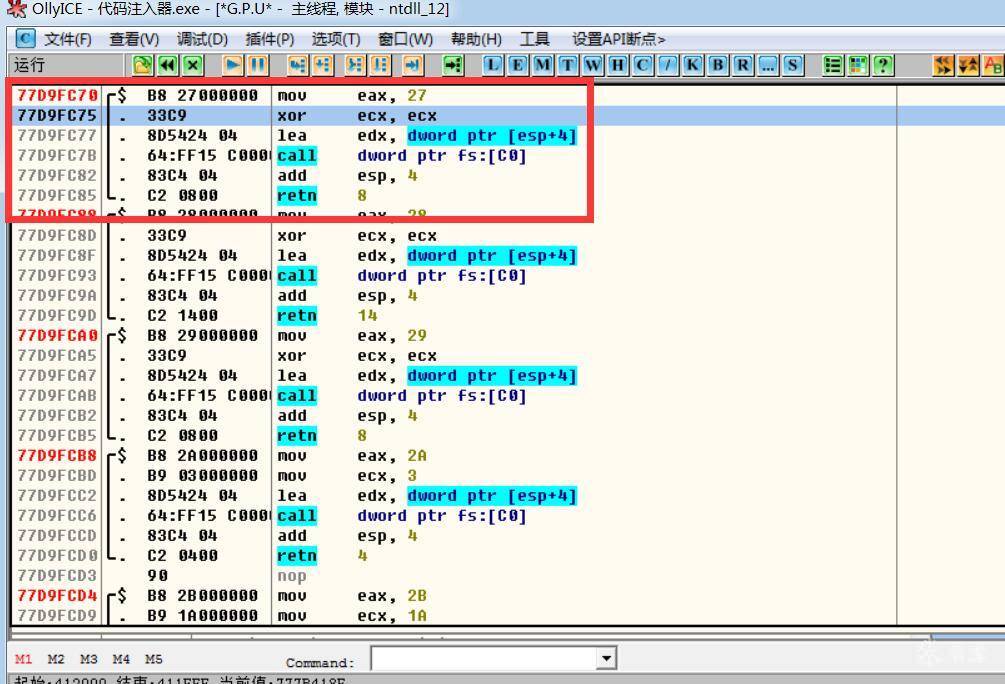This screenshot has height=684, width=1005.
Task: Open the 窗口(W) menu
Action: [405, 39]
